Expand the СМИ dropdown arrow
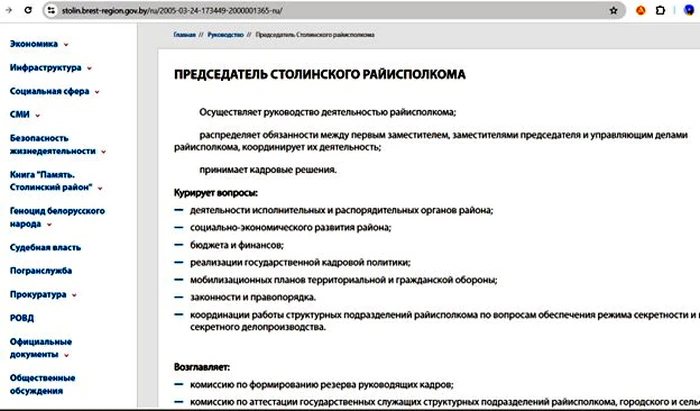Screen dimensions: 700x411 (x=36, y=116)
